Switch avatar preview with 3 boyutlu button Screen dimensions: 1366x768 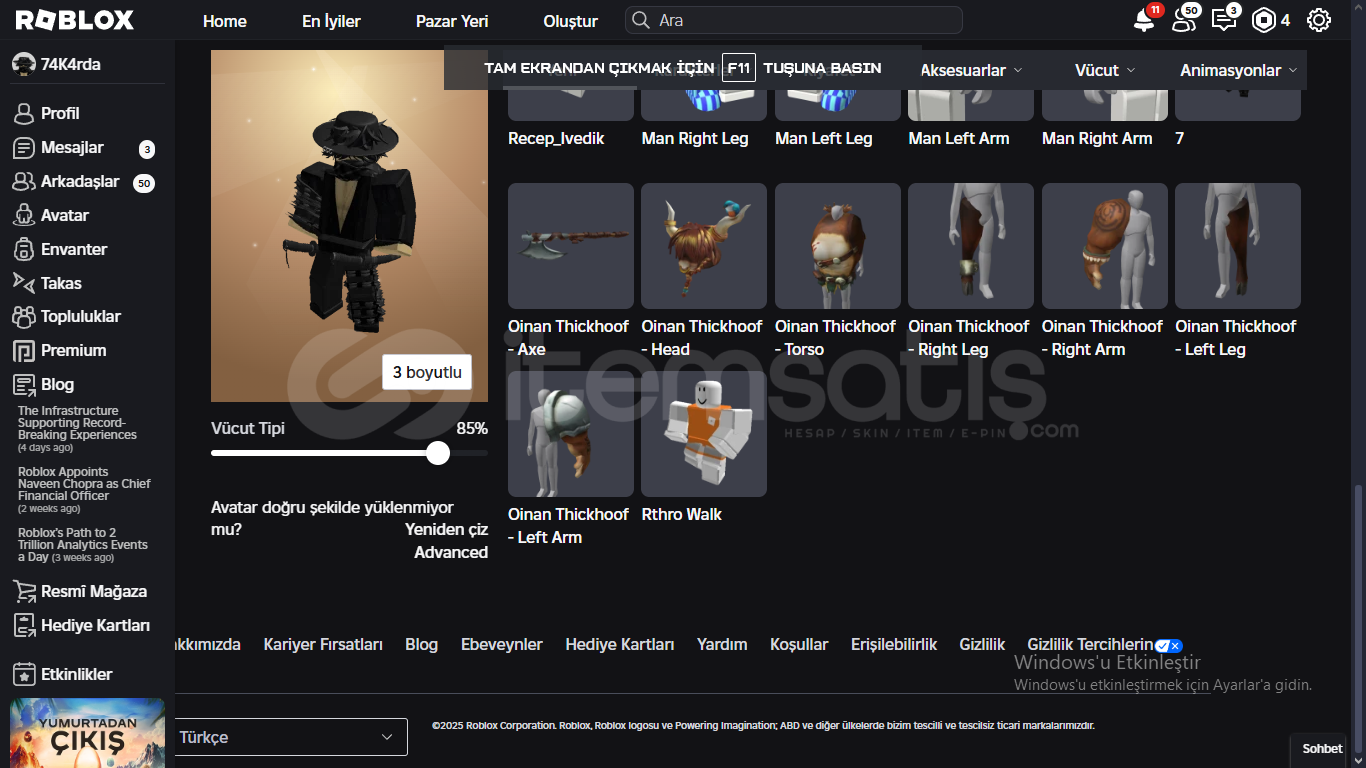427,372
